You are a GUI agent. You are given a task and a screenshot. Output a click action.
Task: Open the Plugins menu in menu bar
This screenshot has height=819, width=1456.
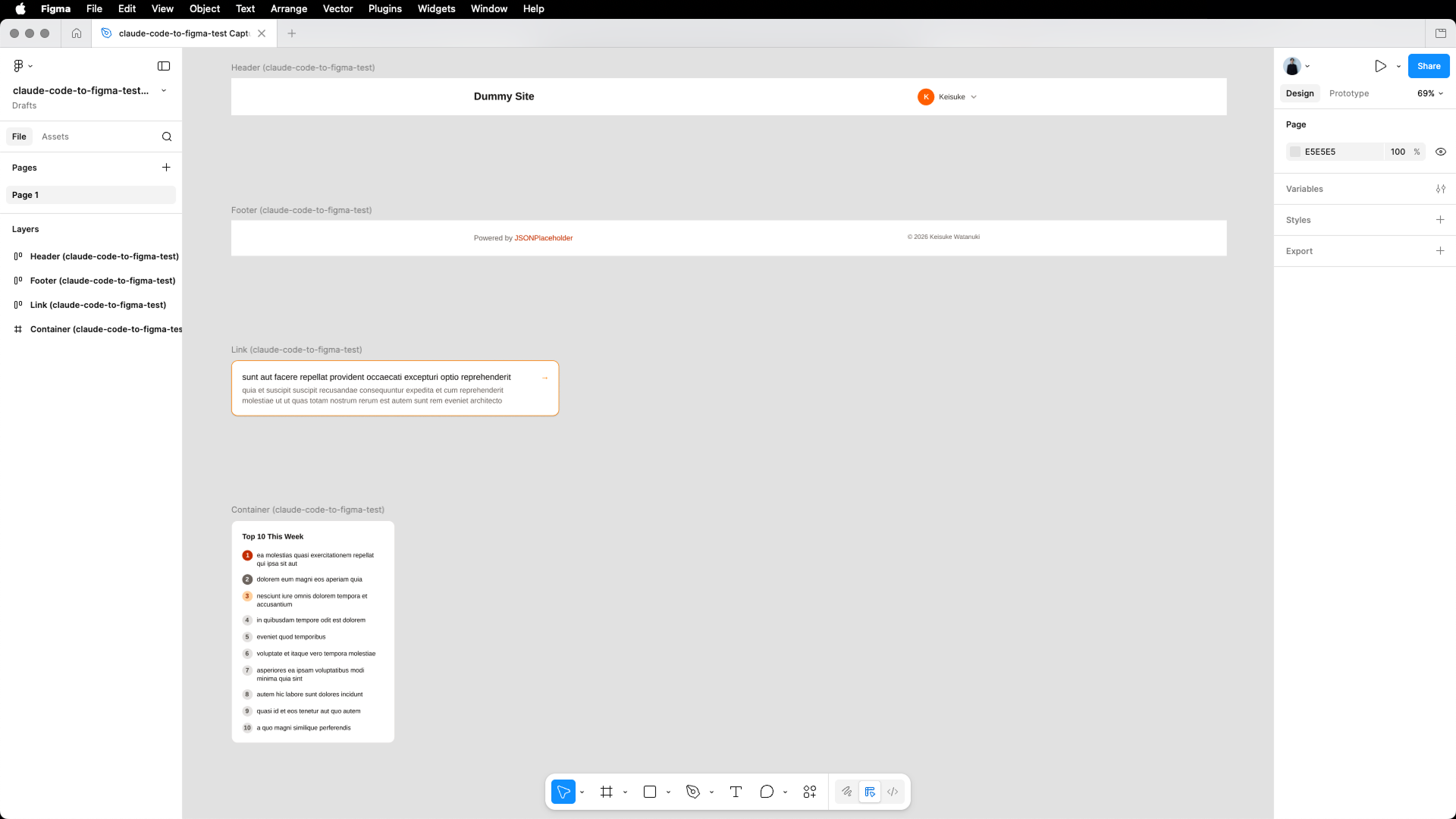click(x=385, y=9)
